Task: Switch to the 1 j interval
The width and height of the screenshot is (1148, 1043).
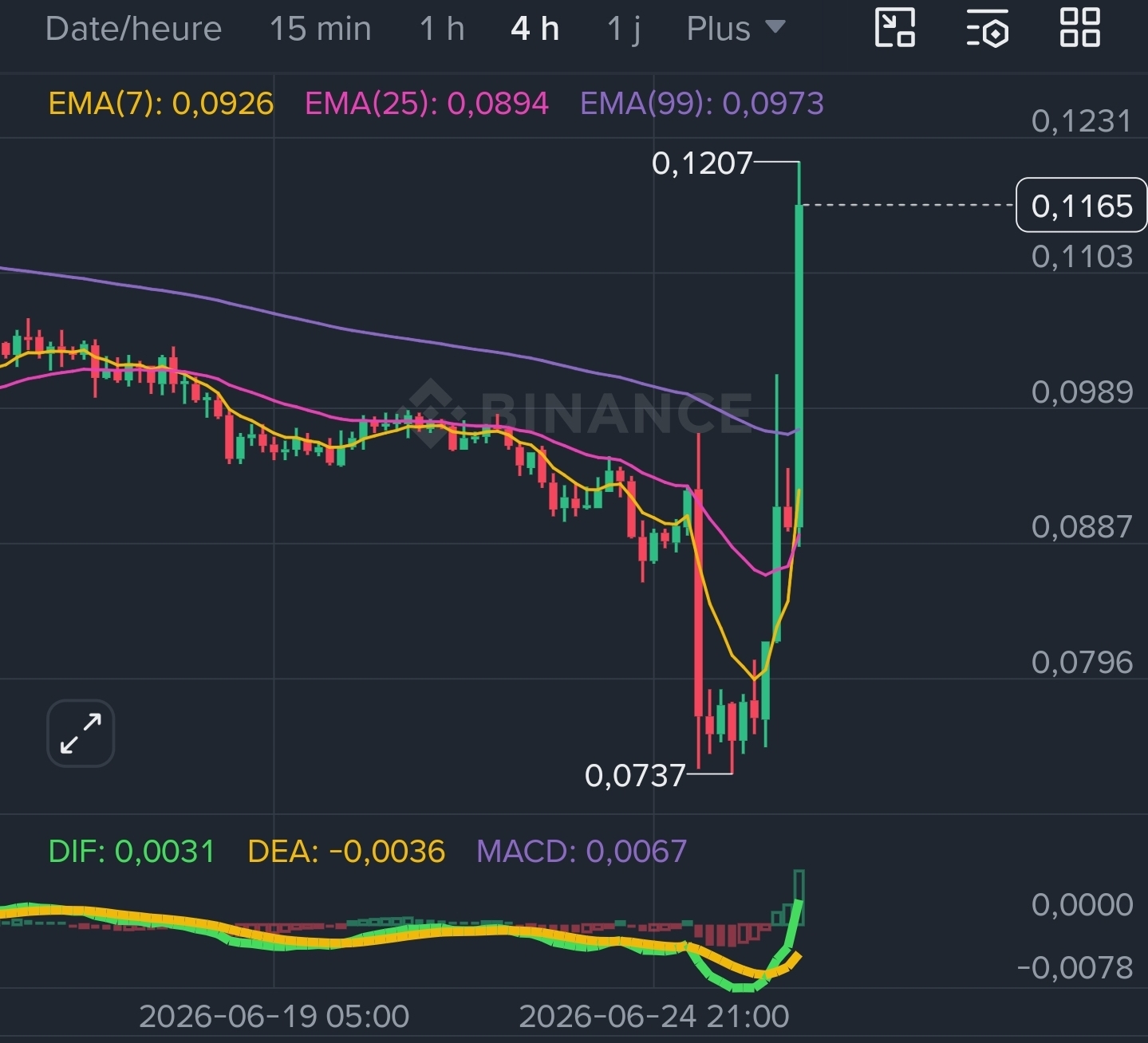Action: point(623,29)
